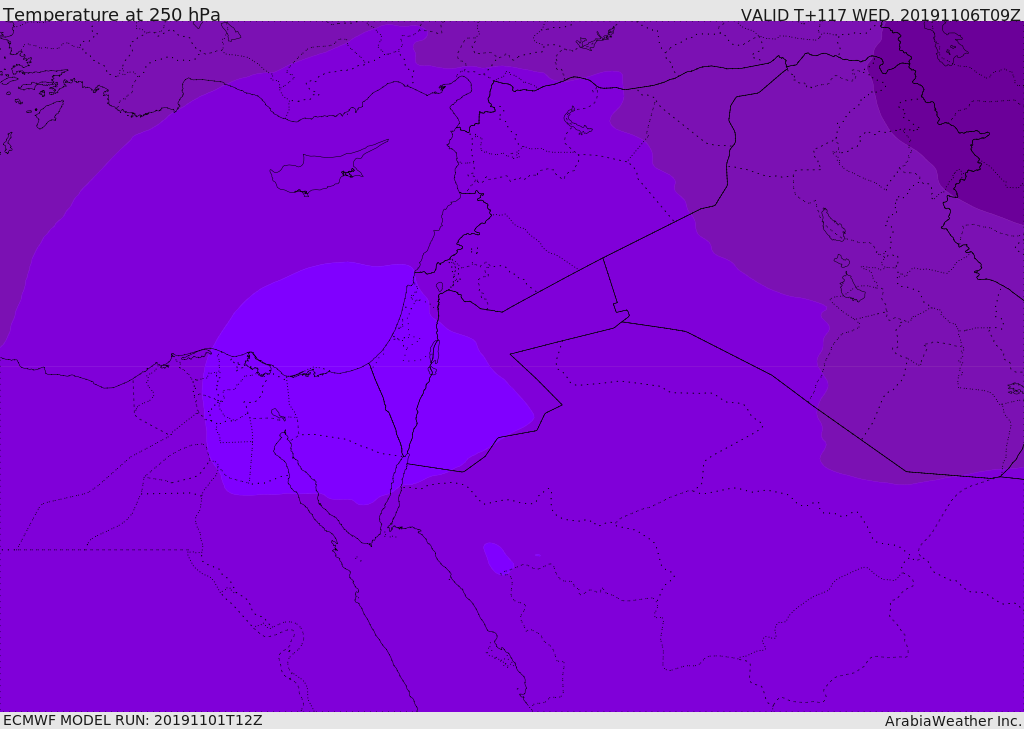Click the 'VALID T+117 WED. 20191106T09Z' label
The image size is (1024, 729).
coord(880,15)
